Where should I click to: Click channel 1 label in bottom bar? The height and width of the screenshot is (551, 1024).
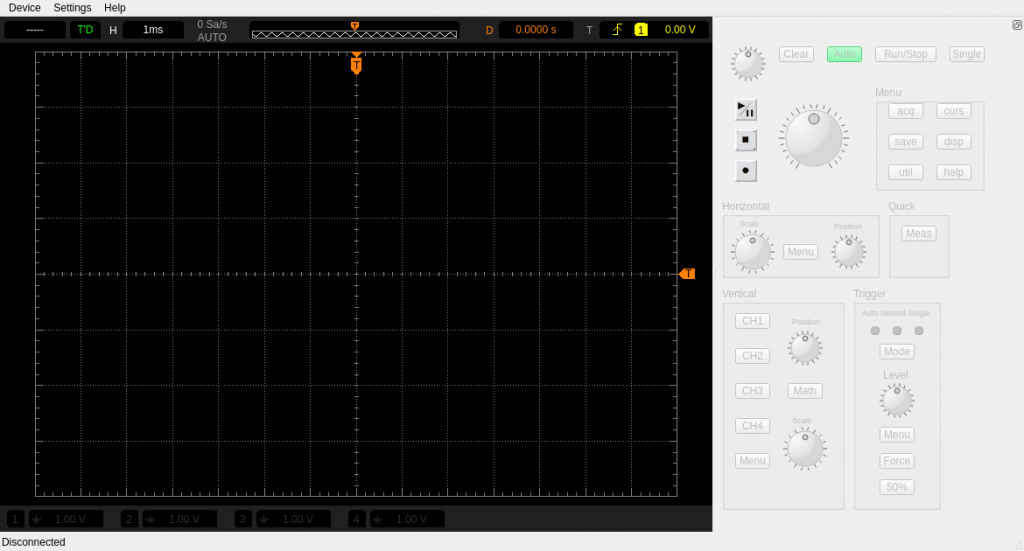pos(15,520)
